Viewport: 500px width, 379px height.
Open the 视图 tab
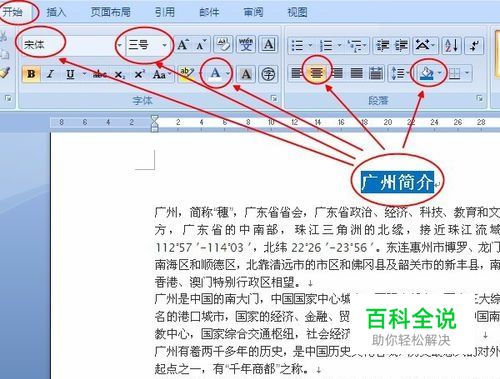[x=297, y=12]
